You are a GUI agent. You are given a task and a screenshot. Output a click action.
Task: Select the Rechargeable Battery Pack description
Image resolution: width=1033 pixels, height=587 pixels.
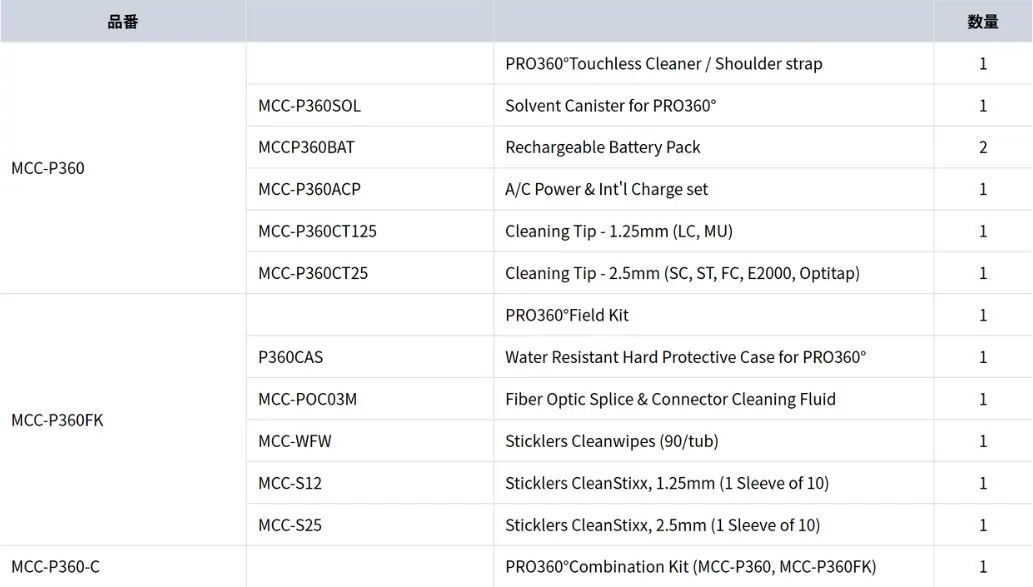pos(602,147)
